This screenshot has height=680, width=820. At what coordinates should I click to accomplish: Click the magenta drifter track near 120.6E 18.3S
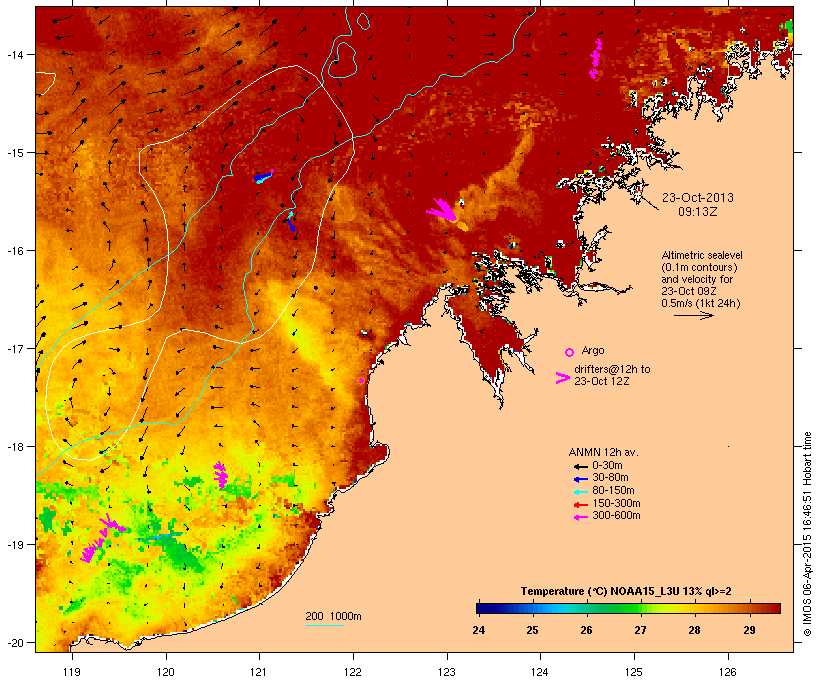[x=221, y=475]
